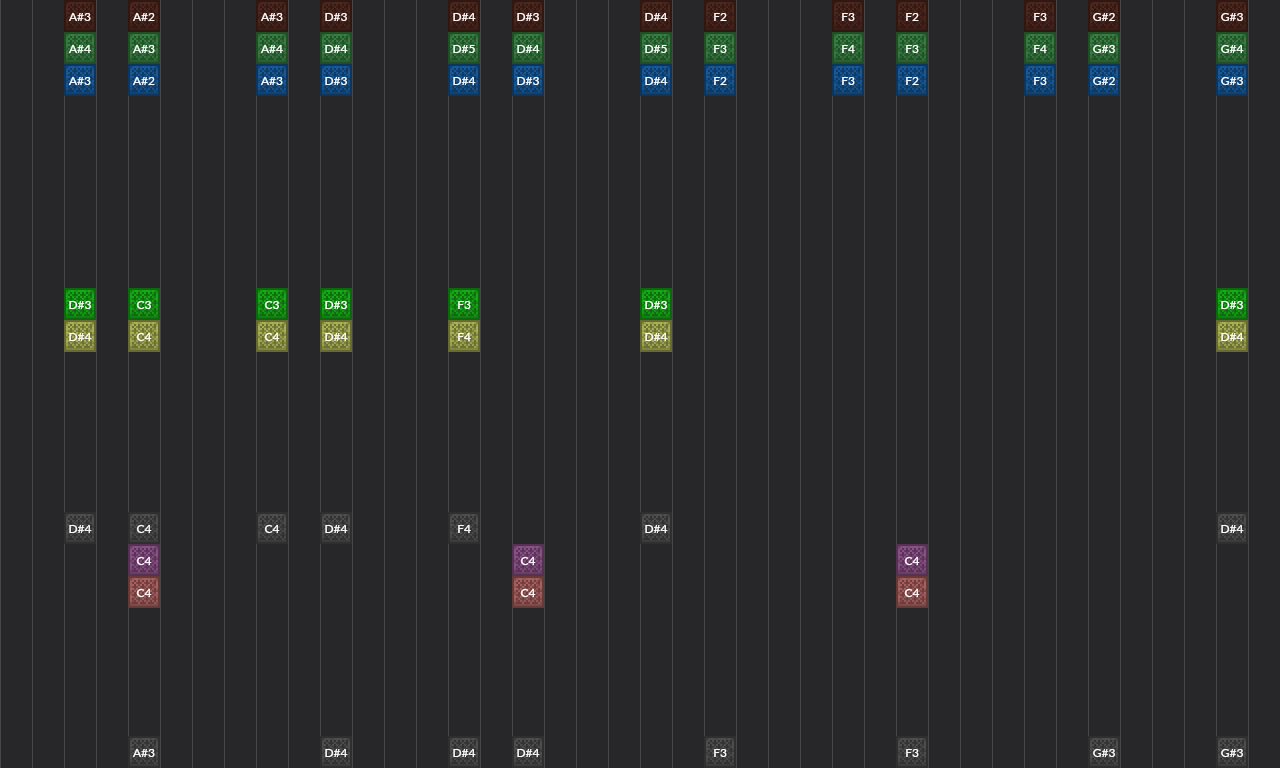Viewport: 1280px width, 768px height.
Task: Click the blue G#2 note block
Action: click(1104, 81)
